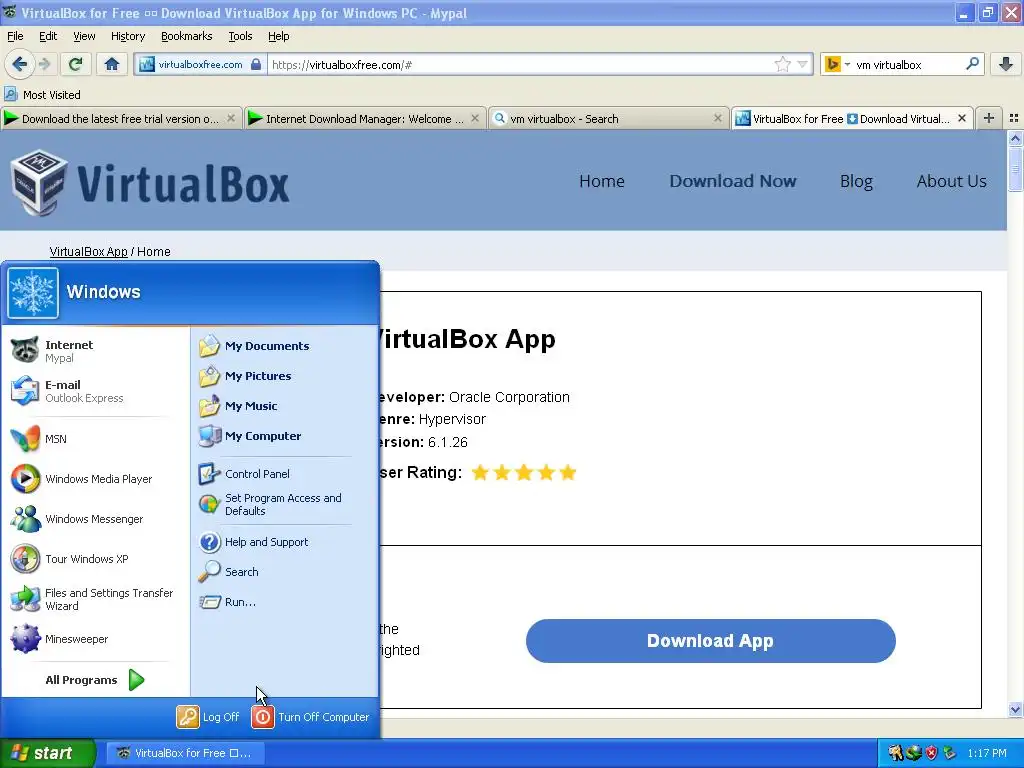This screenshot has height=768, width=1024.
Task: Reload the page with the refresh icon
Action: click(75, 64)
